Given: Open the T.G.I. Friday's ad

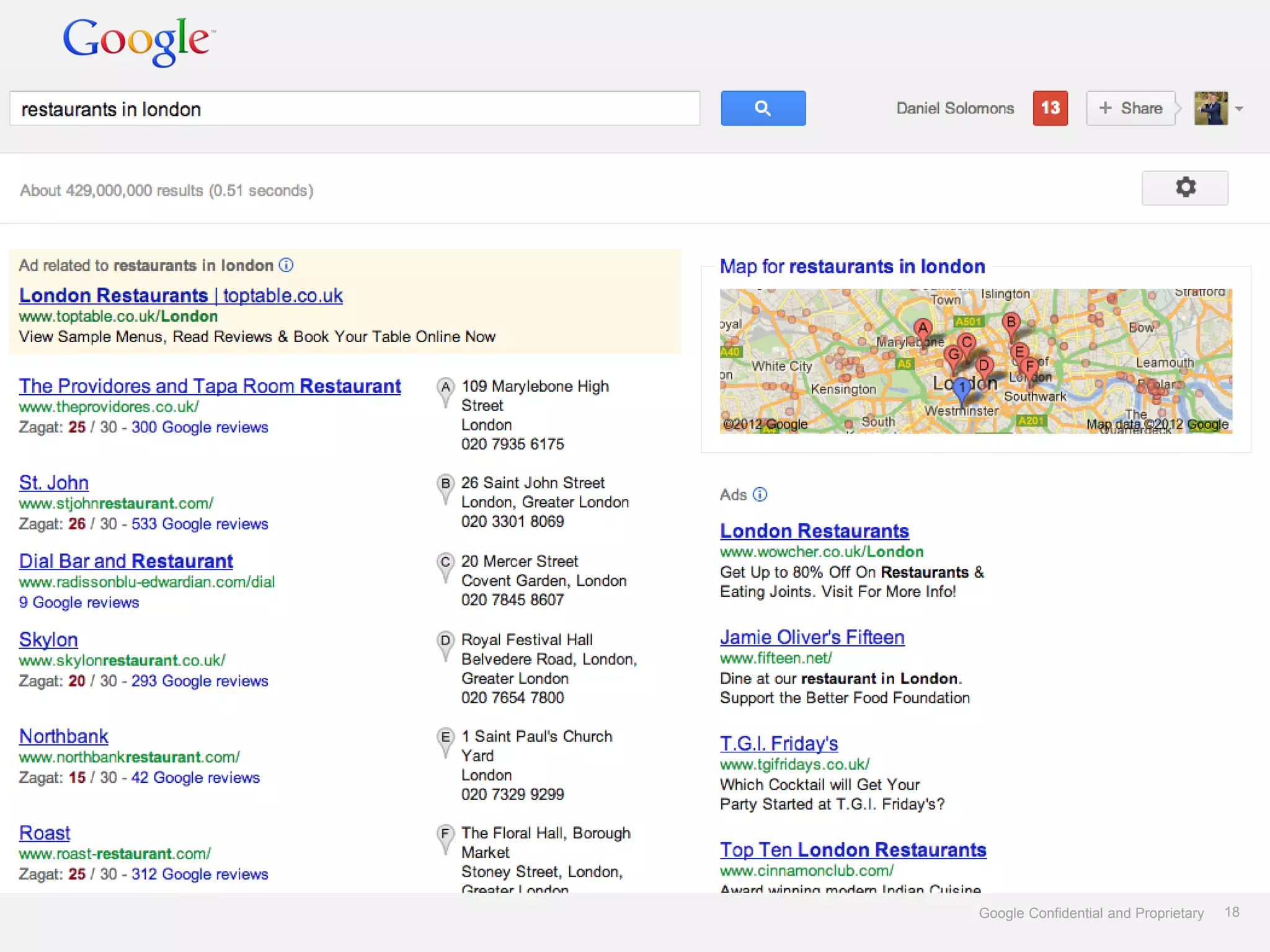Looking at the screenshot, I should [x=779, y=743].
